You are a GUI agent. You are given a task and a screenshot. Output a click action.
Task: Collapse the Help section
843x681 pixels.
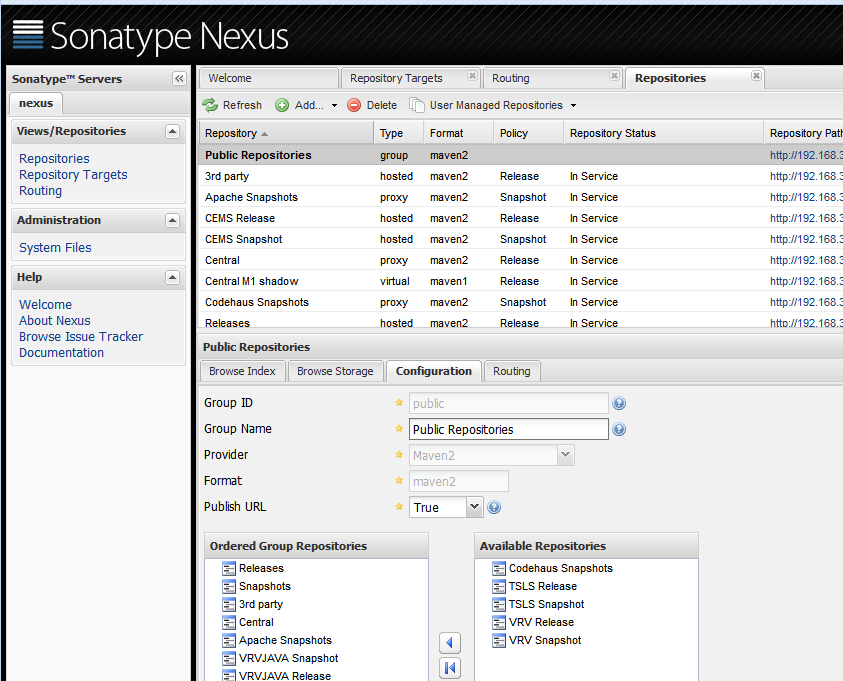(172, 277)
